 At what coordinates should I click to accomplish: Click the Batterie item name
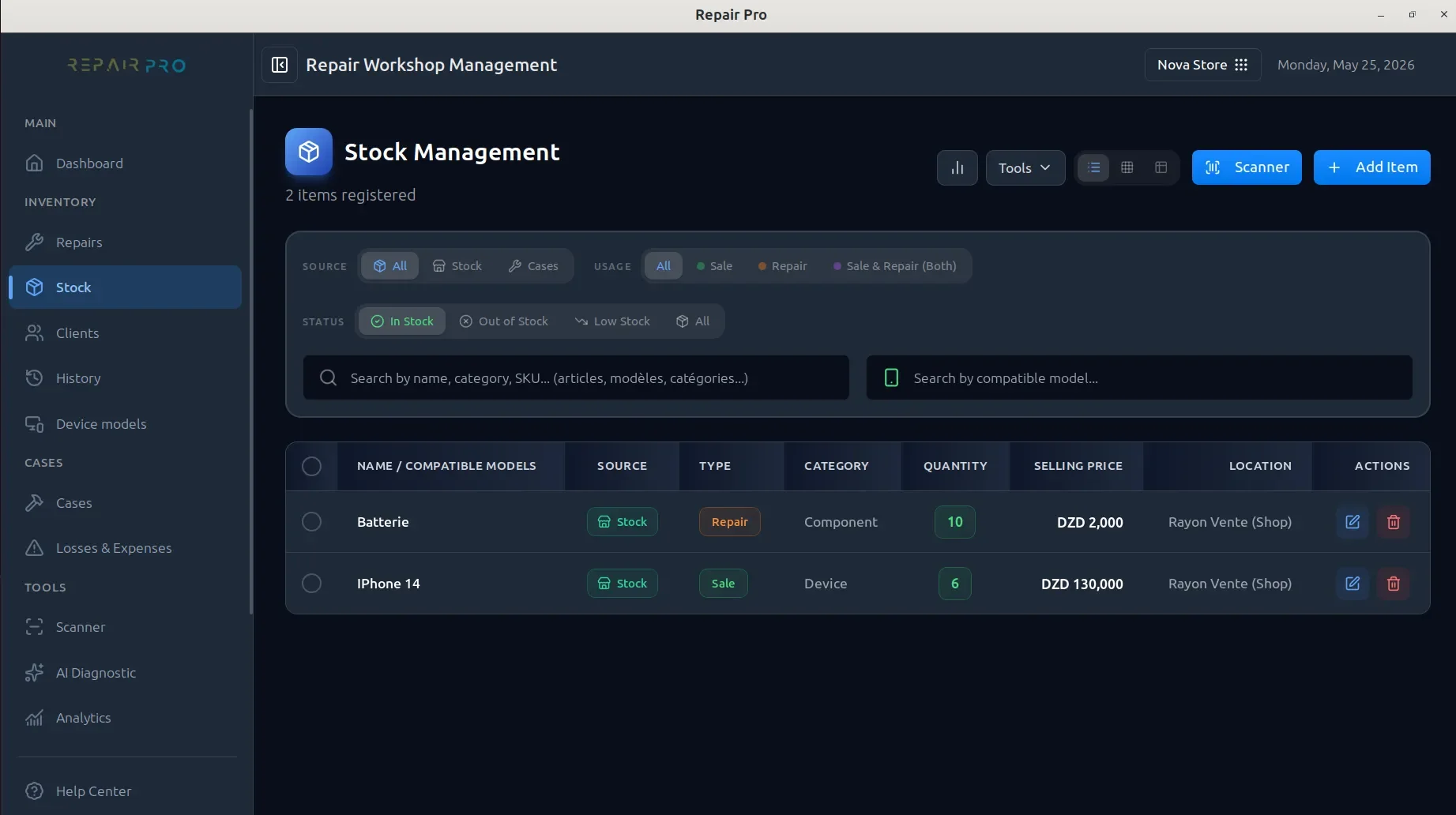point(382,522)
